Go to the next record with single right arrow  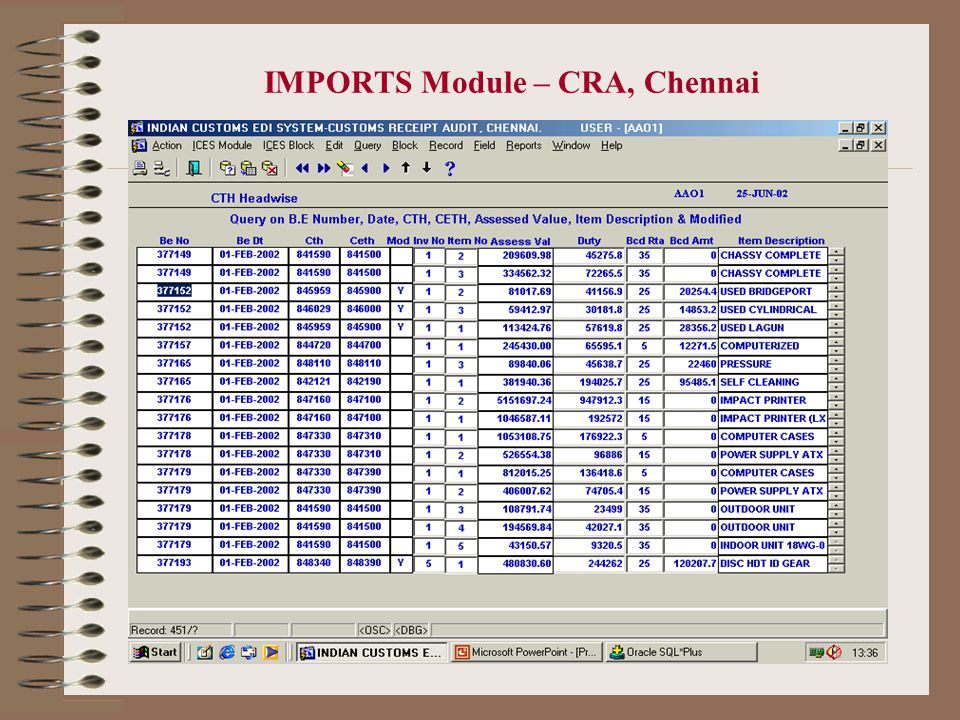[386, 168]
